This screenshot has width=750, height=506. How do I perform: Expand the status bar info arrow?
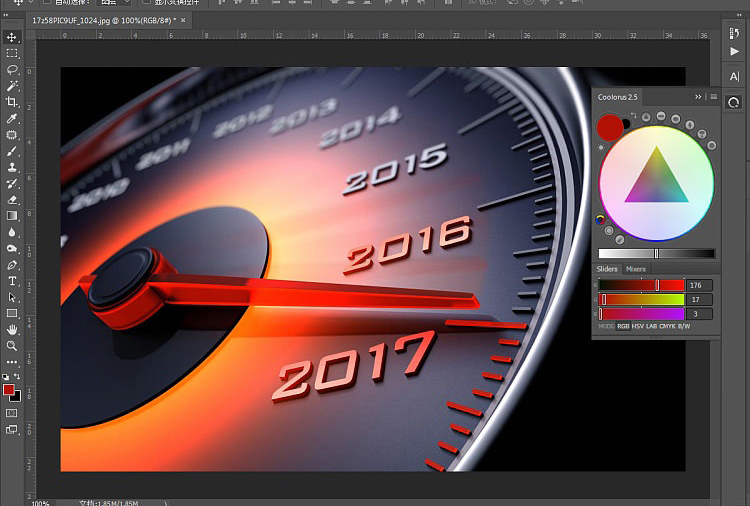166,503
